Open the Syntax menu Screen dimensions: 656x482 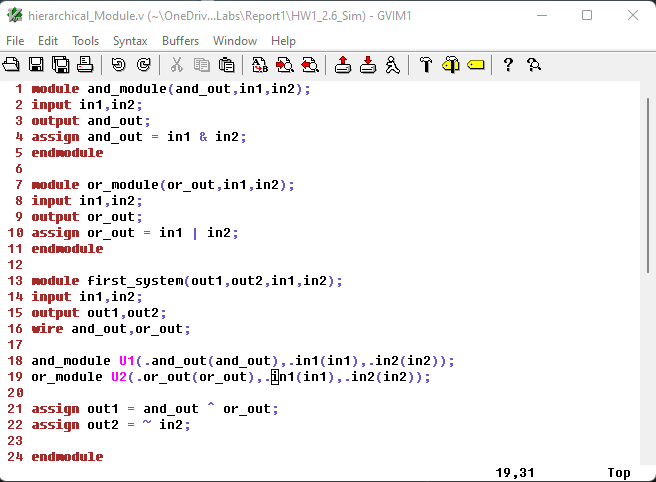coord(129,41)
